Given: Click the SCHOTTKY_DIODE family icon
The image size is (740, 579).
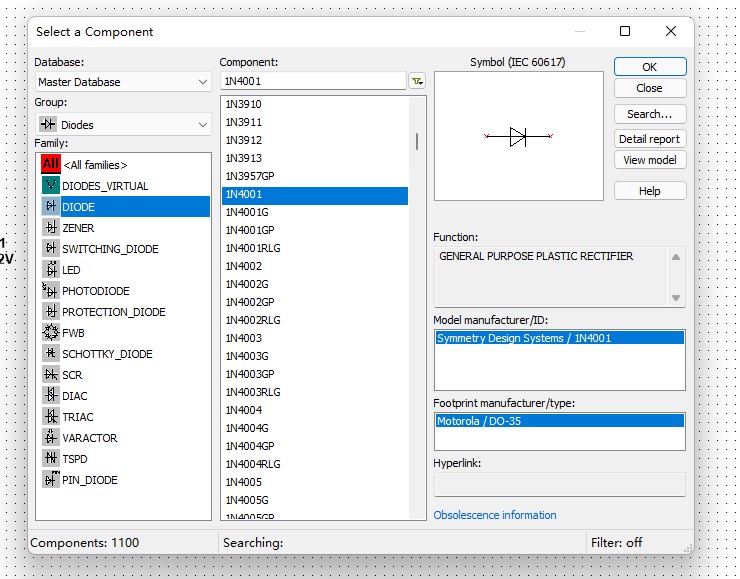Looking at the screenshot, I should (x=50, y=353).
